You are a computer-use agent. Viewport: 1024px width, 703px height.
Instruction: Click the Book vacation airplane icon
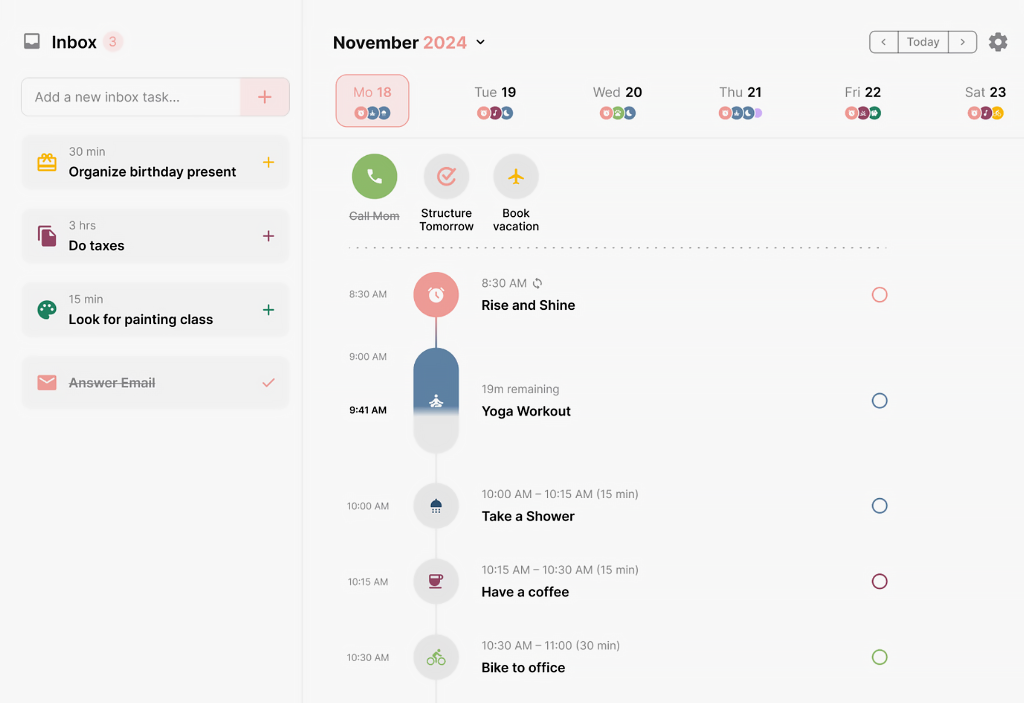pyautogui.click(x=515, y=176)
